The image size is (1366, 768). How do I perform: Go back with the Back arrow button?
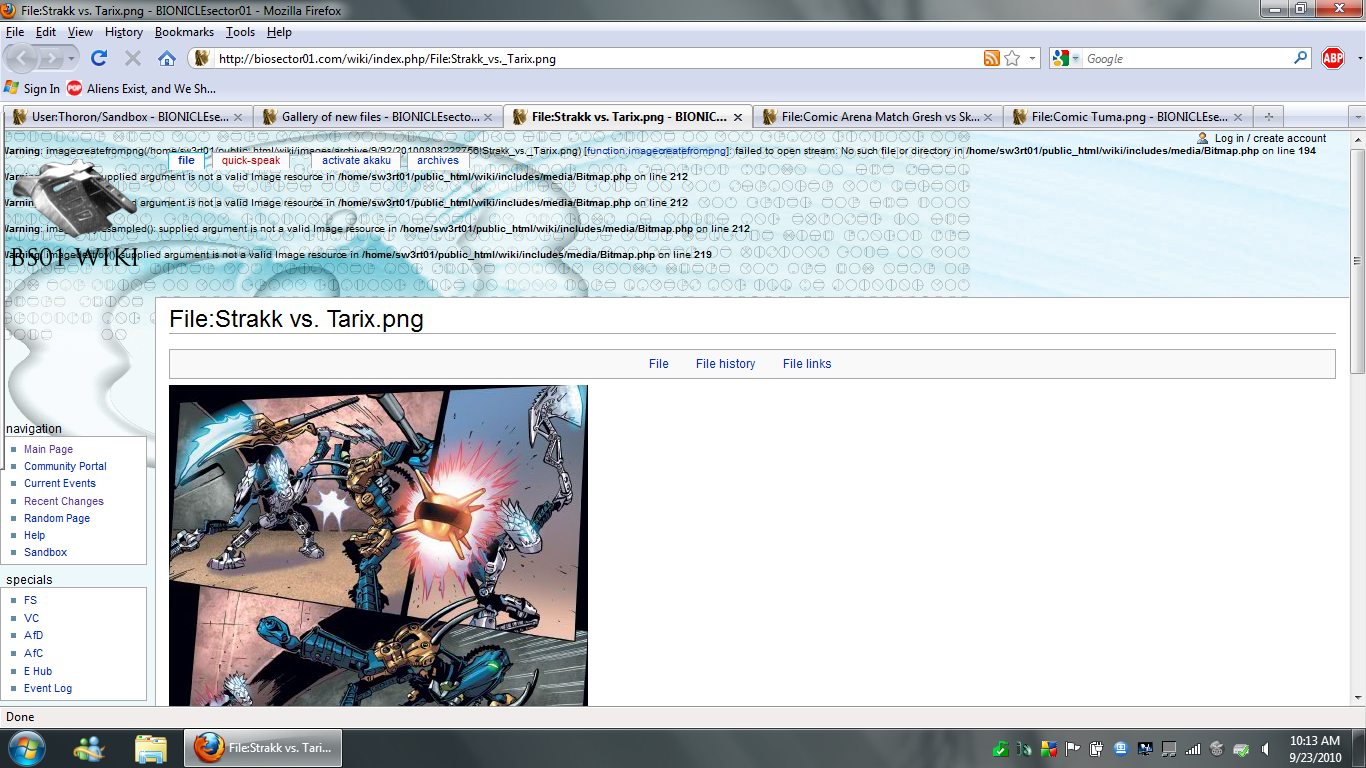22,58
